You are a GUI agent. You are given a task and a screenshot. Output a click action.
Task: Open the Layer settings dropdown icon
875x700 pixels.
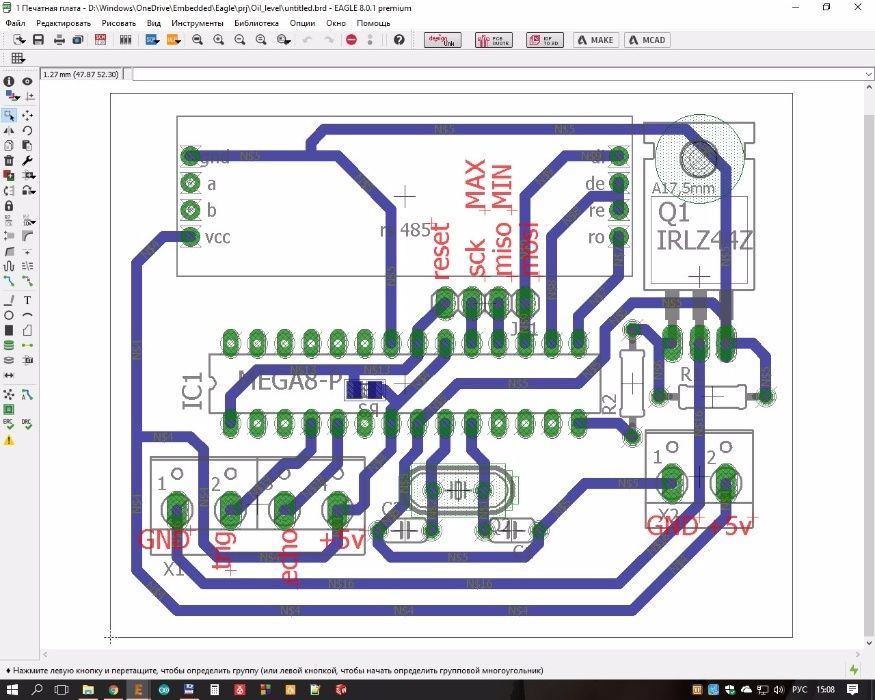pyautogui.click(x=12, y=96)
